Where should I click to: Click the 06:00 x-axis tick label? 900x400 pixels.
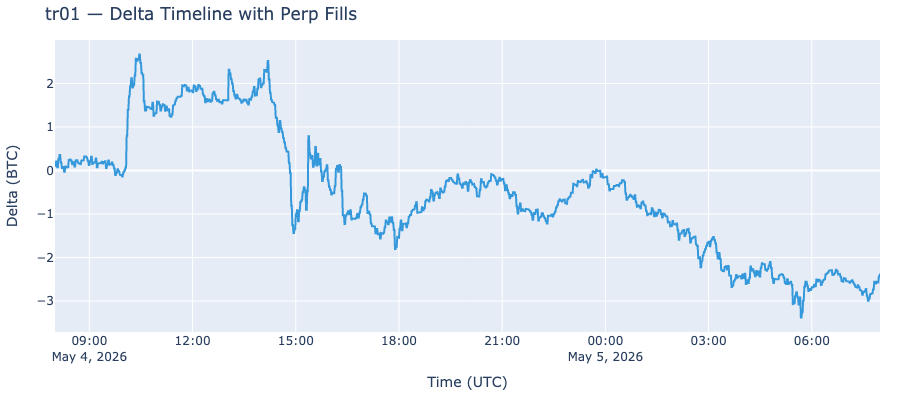811,341
